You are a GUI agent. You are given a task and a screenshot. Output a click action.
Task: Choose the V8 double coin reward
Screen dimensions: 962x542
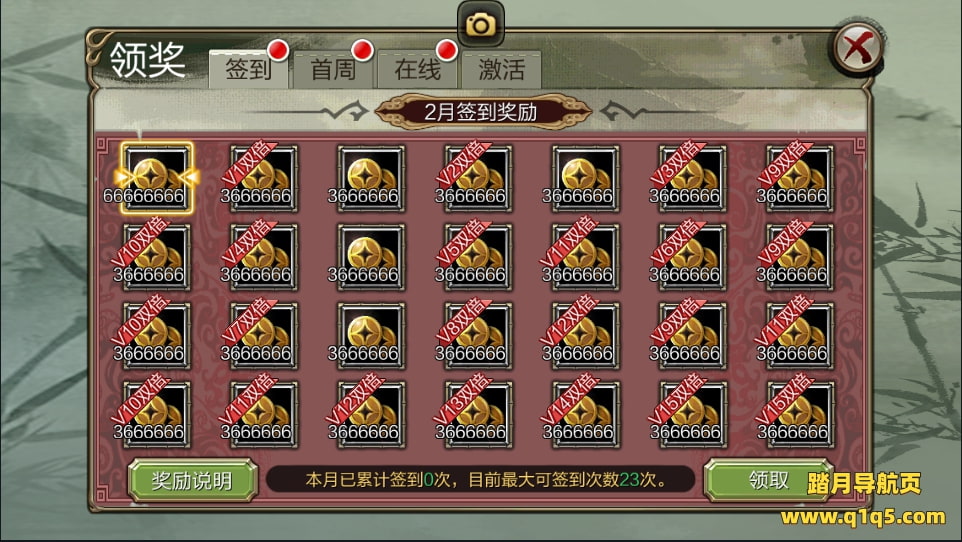[478, 336]
